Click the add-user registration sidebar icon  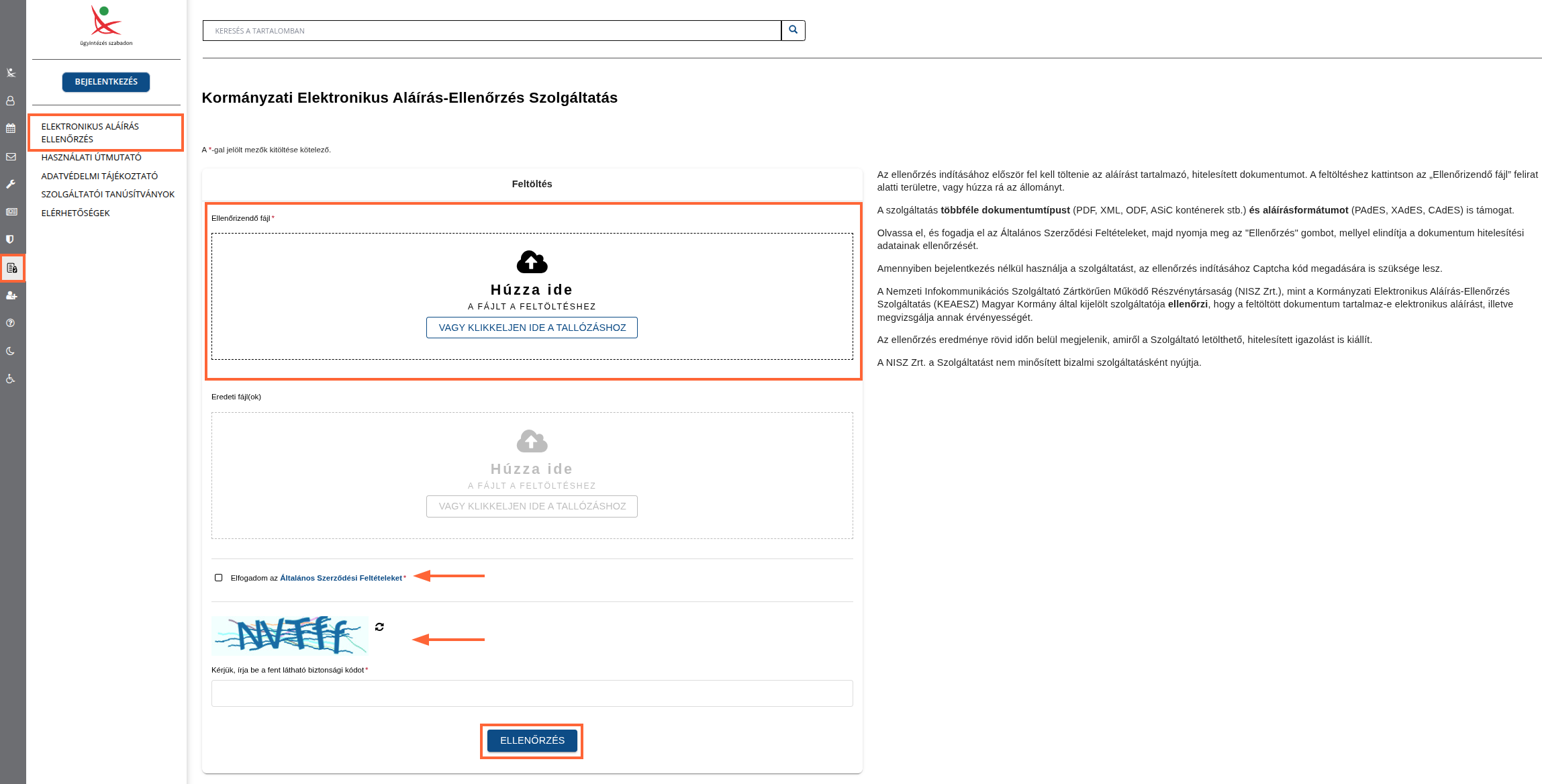pyautogui.click(x=11, y=295)
